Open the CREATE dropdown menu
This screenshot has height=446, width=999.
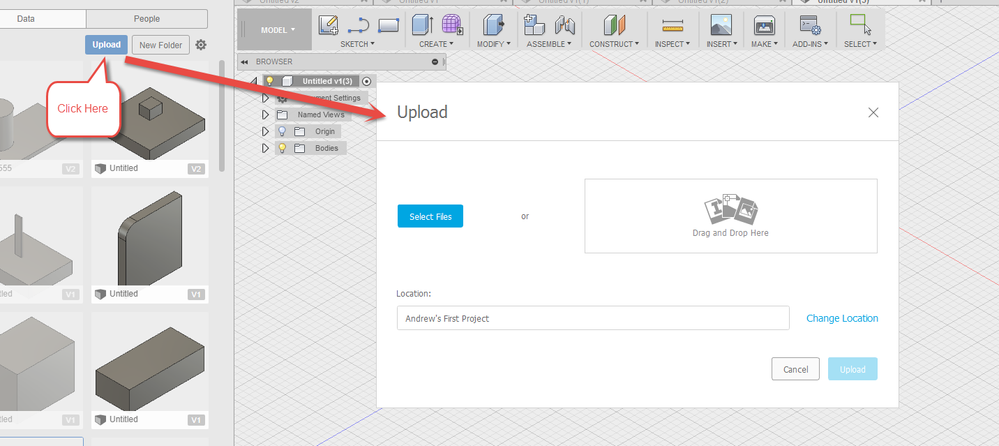click(436, 44)
